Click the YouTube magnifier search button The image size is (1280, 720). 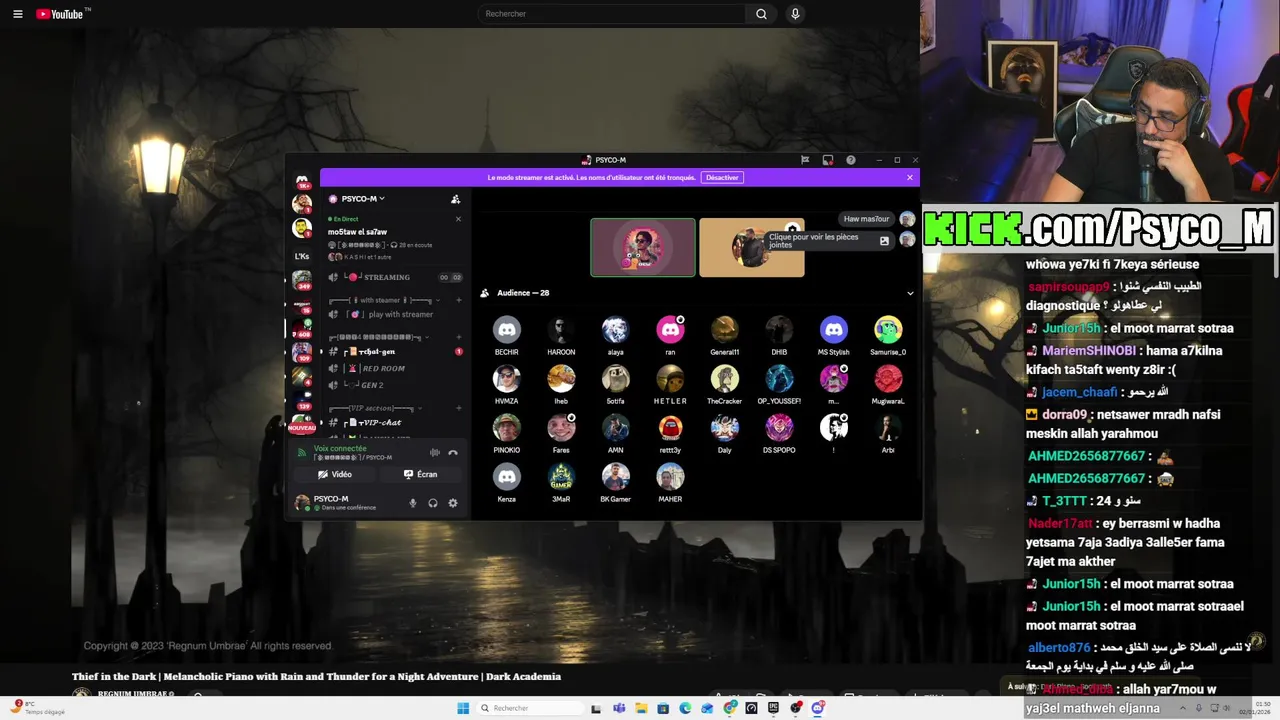click(762, 14)
